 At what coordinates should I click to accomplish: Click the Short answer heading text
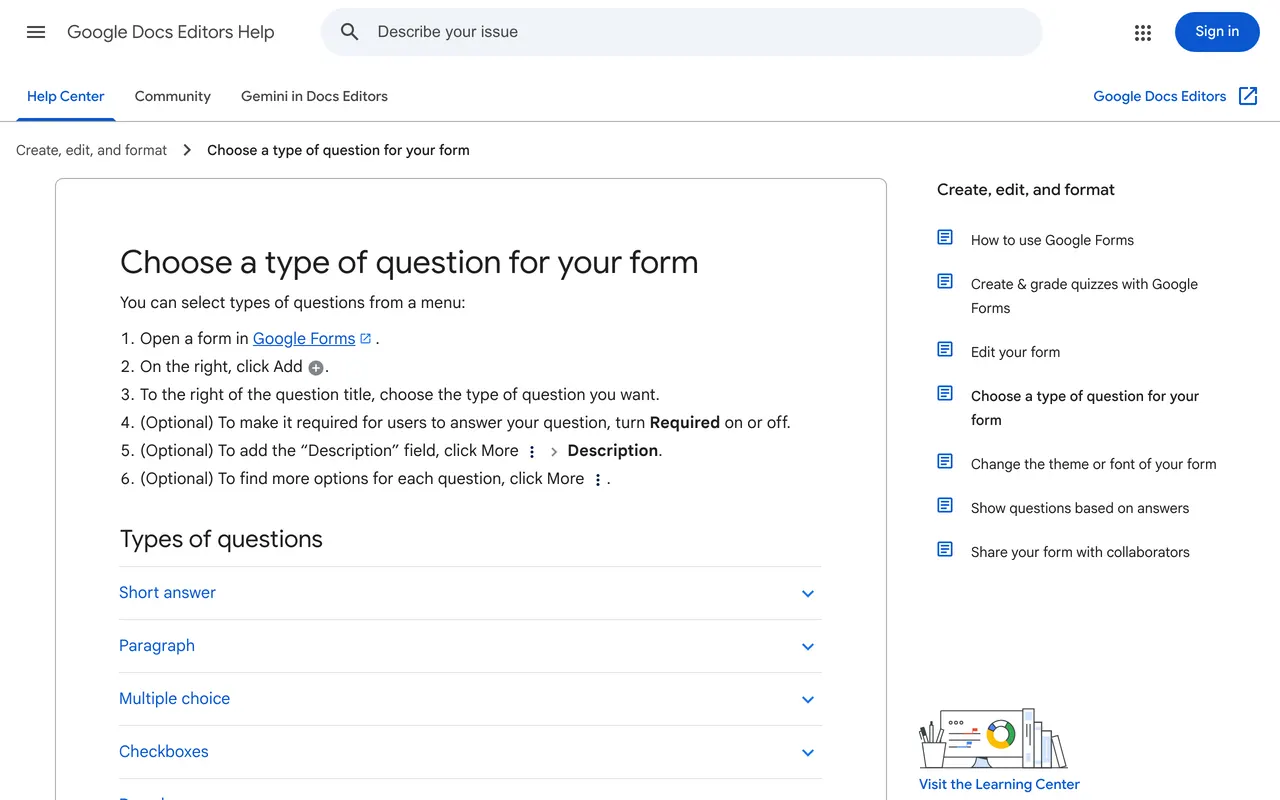coord(167,593)
